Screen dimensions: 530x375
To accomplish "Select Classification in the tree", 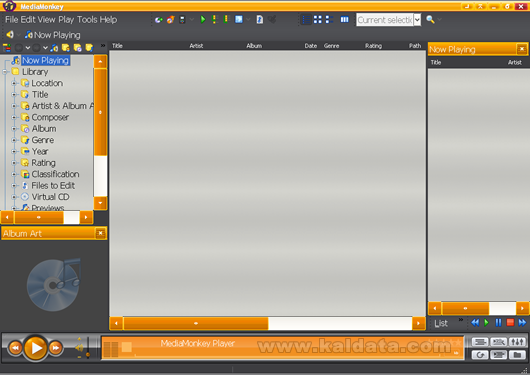I will (55, 174).
